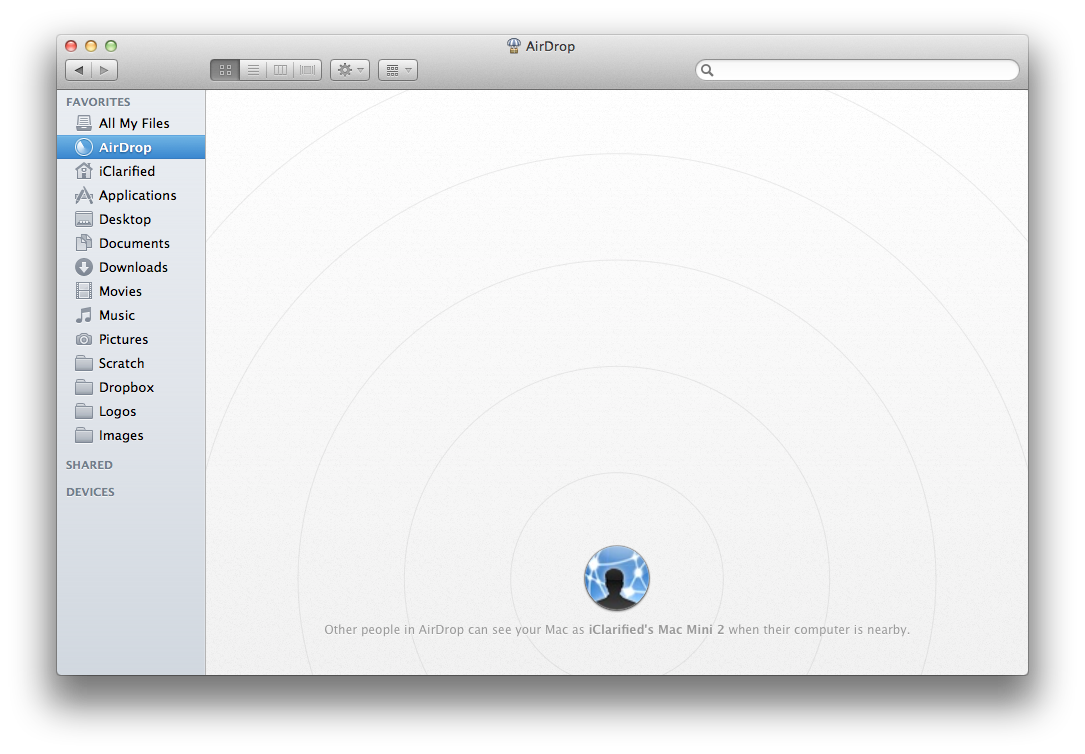Open Desktop in the sidebar
The width and height of the screenshot is (1085, 754).
[131, 219]
